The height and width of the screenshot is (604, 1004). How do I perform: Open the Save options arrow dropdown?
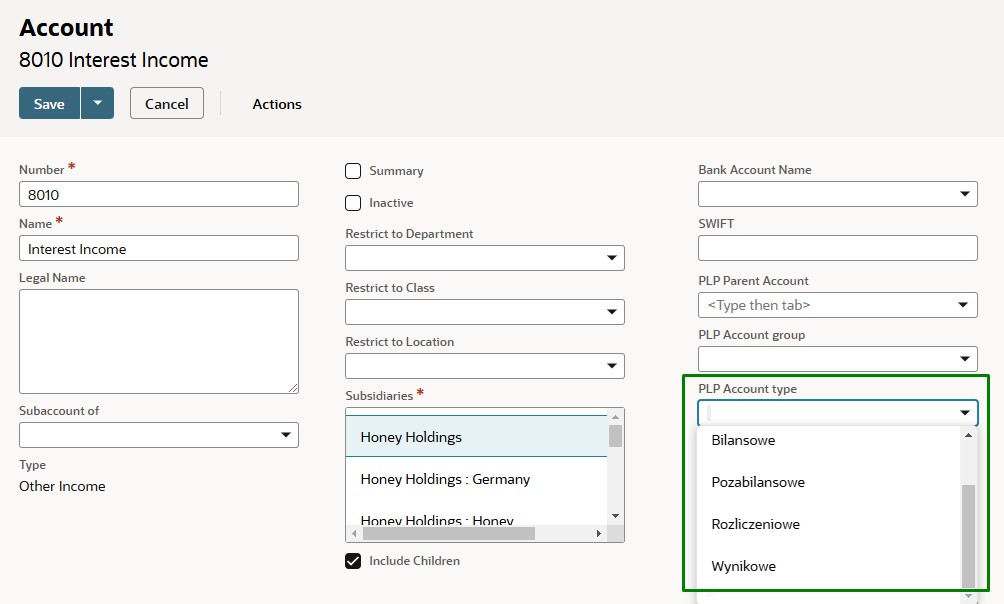click(97, 104)
